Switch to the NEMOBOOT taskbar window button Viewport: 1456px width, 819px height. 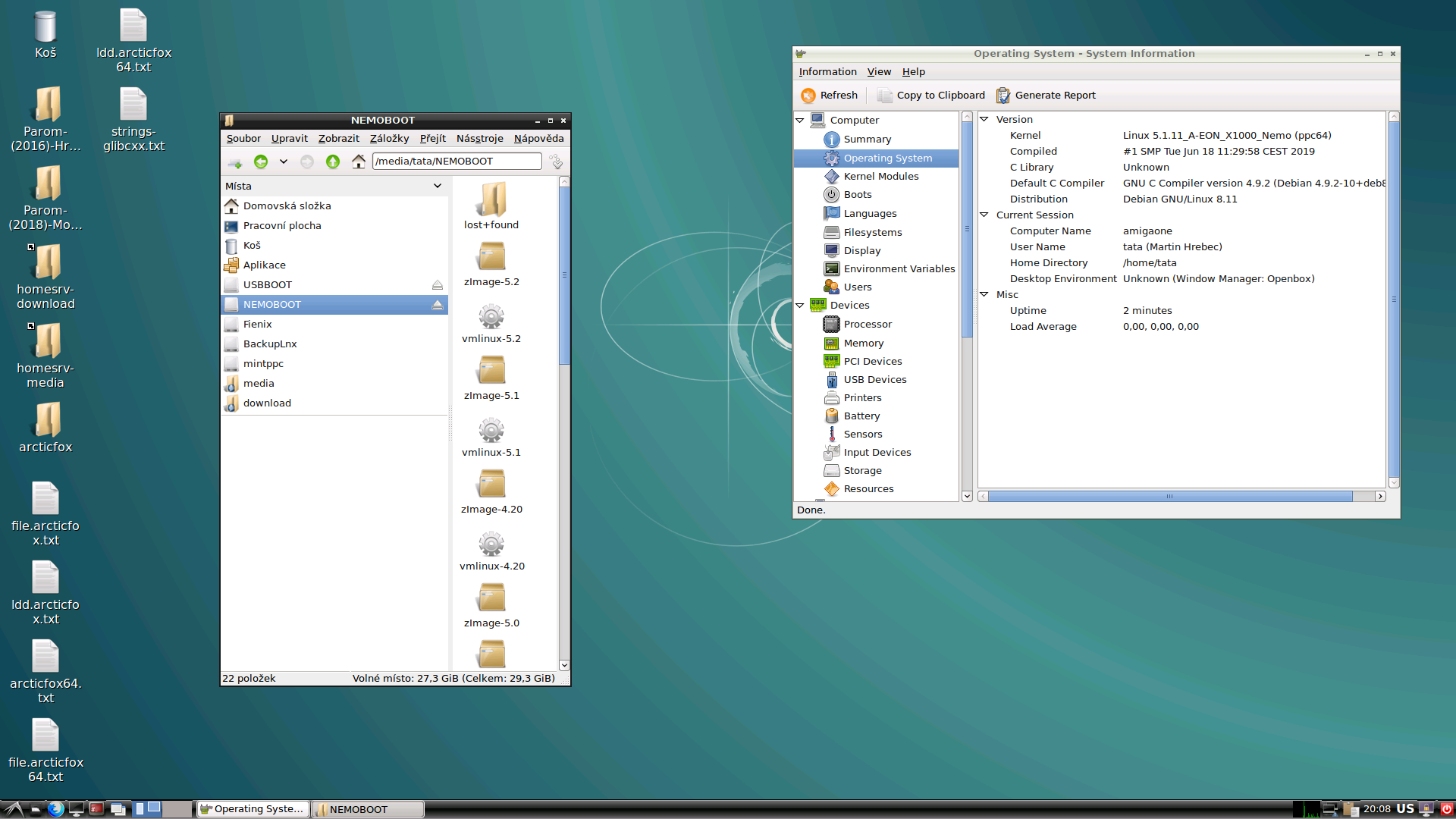coord(369,809)
